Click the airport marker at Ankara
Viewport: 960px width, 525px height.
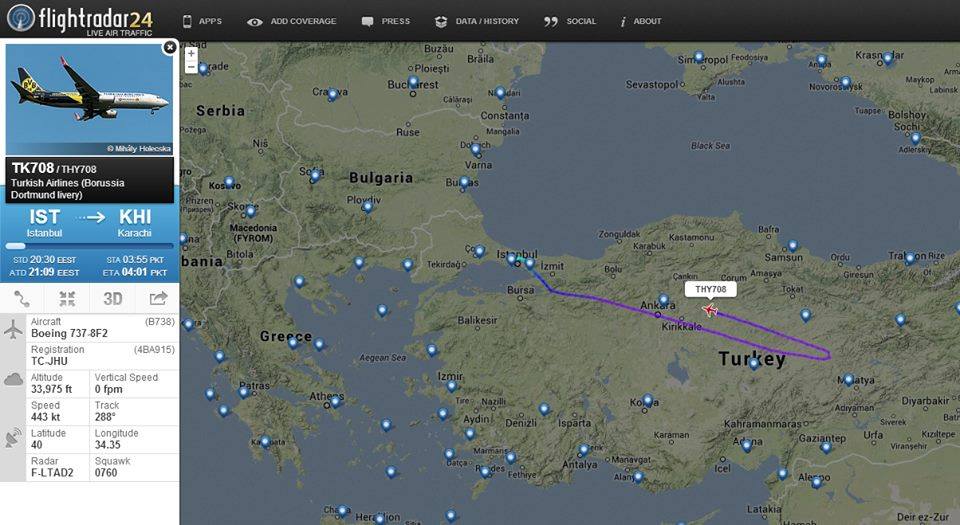click(663, 300)
